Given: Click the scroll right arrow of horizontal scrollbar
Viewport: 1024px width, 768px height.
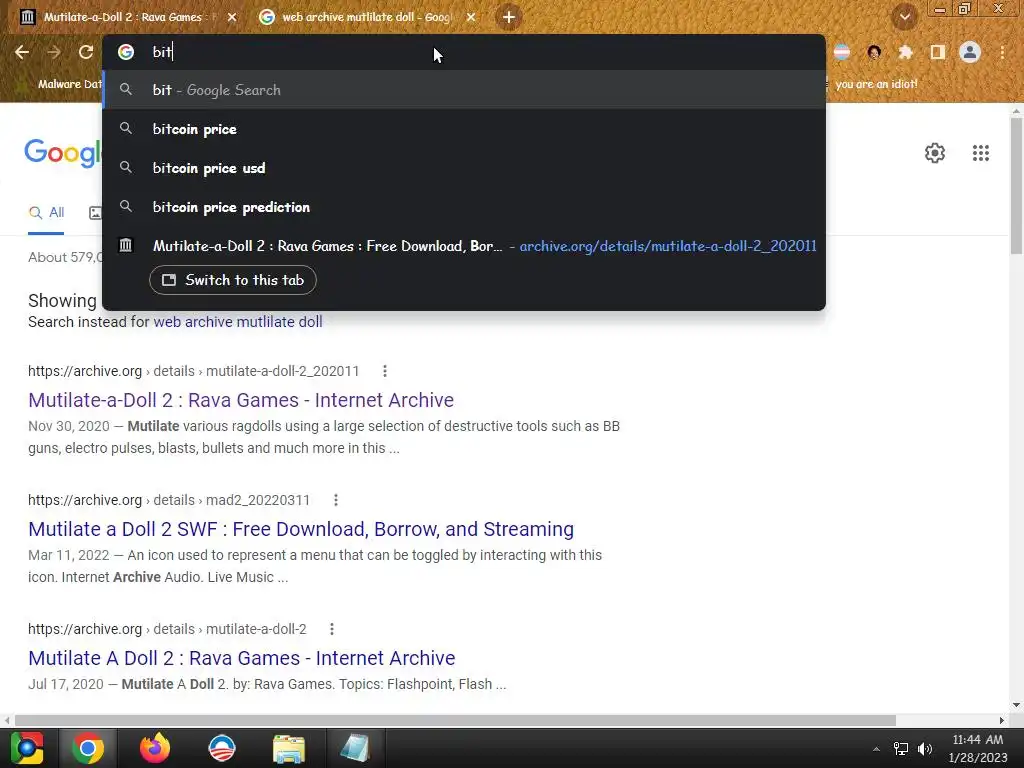Looking at the screenshot, I should 1002,720.
